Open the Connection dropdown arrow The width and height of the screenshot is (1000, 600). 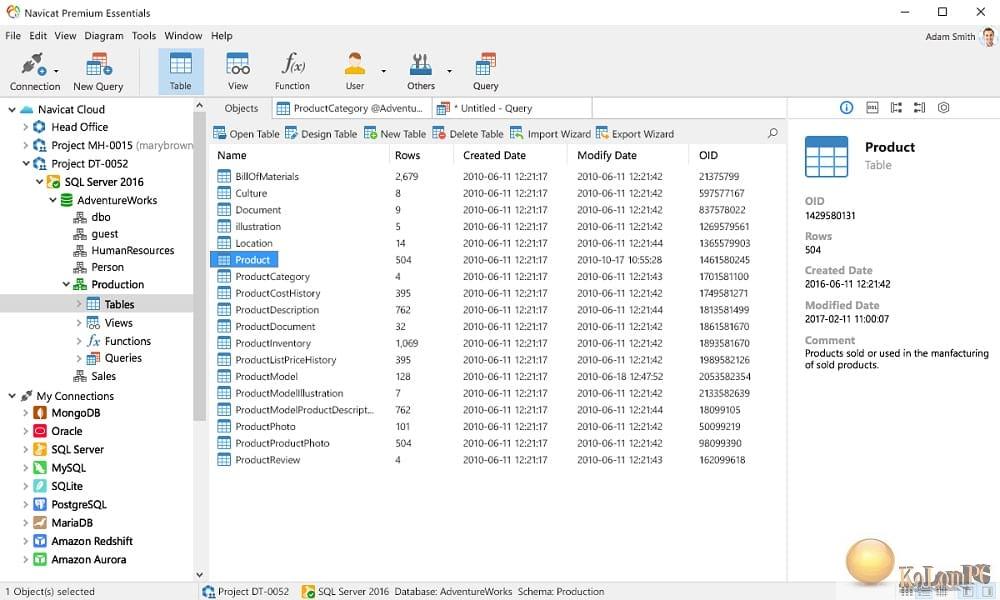pyautogui.click(x=56, y=71)
